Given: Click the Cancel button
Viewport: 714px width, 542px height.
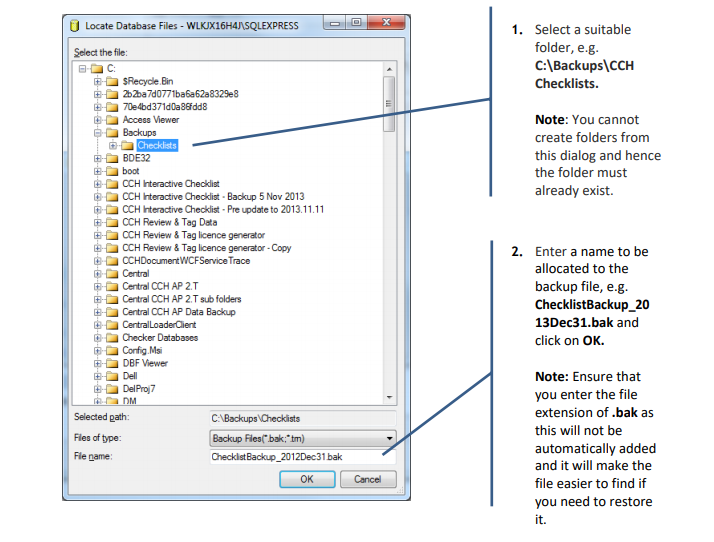Looking at the screenshot, I should pyautogui.click(x=368, y=479).
